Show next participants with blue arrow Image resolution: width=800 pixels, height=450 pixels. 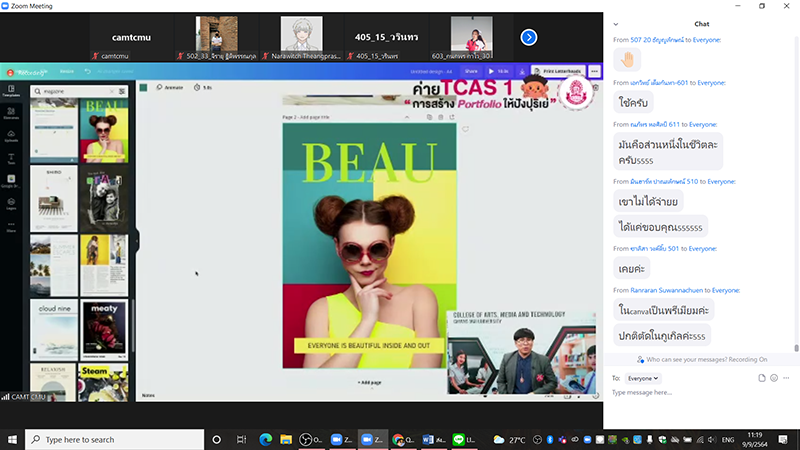(529, 37)
